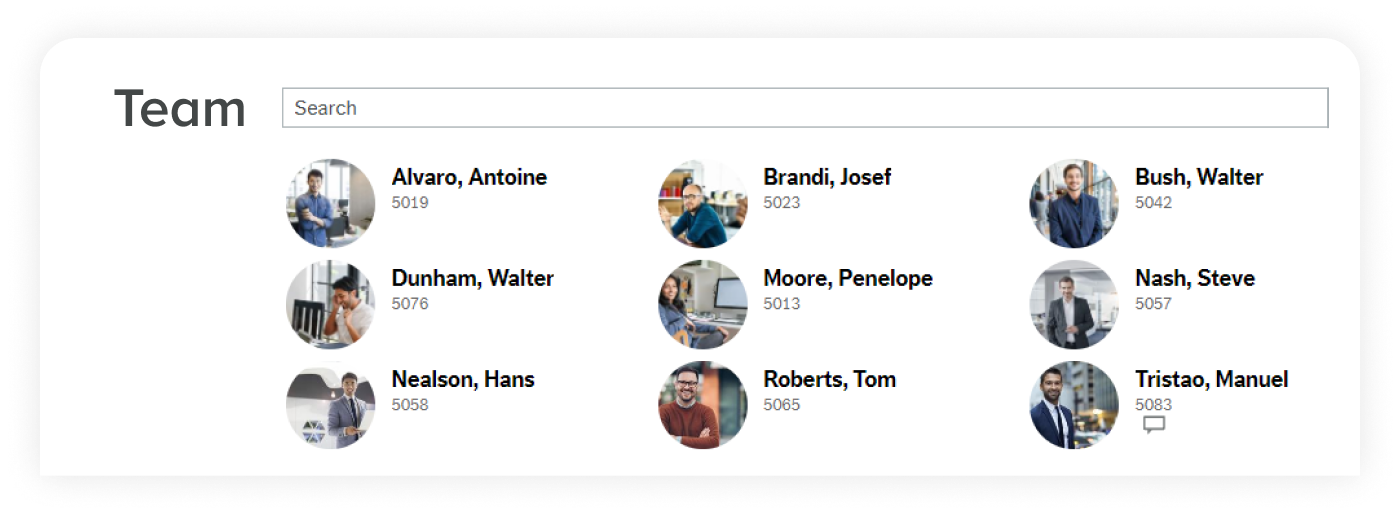Image resolution: width=1400 pixels, height=514 pixels.
Task: Open Tom Roberts's profile photo
Action: tap(703, 405)
